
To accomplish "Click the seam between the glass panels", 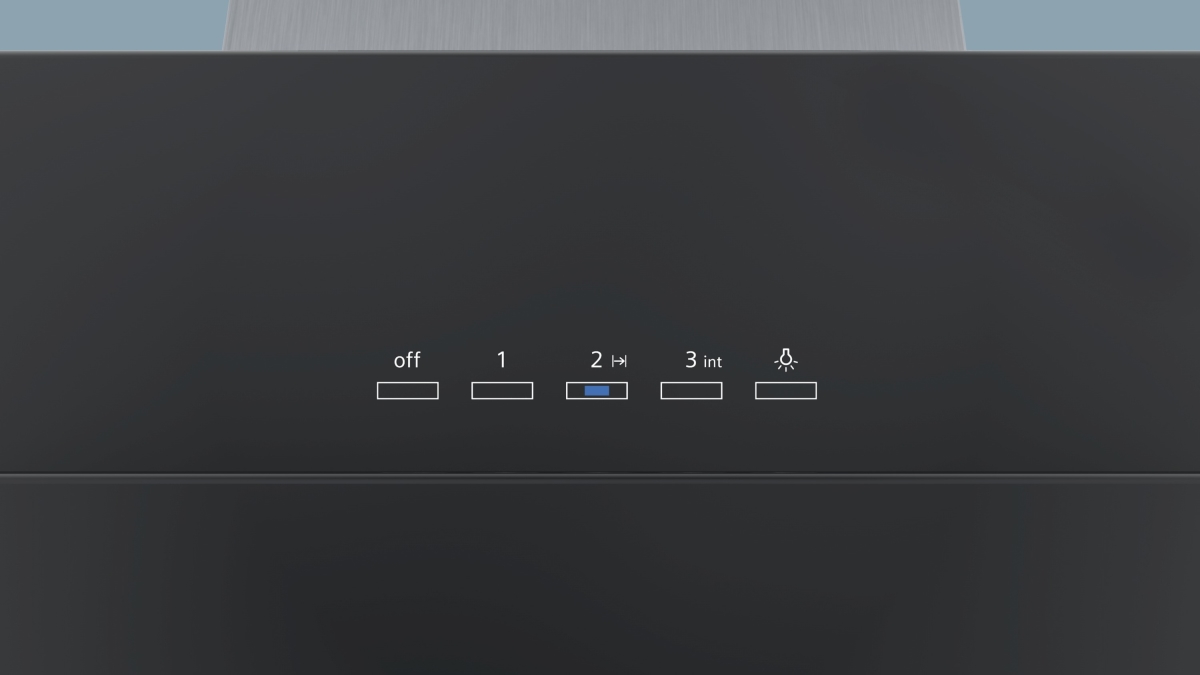I will [x=600, y=476].
